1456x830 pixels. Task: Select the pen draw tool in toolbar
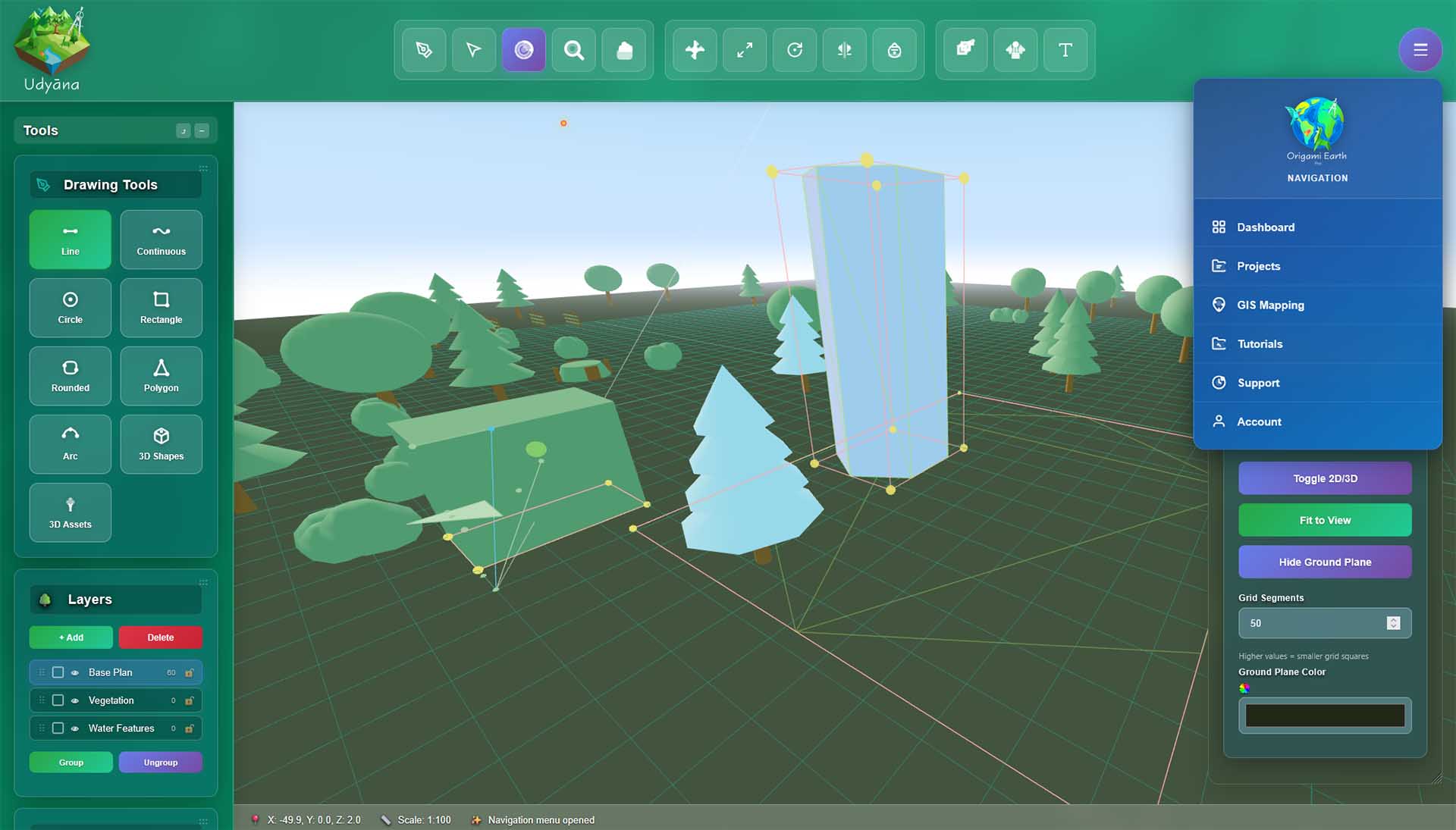[x=424, y=50]
